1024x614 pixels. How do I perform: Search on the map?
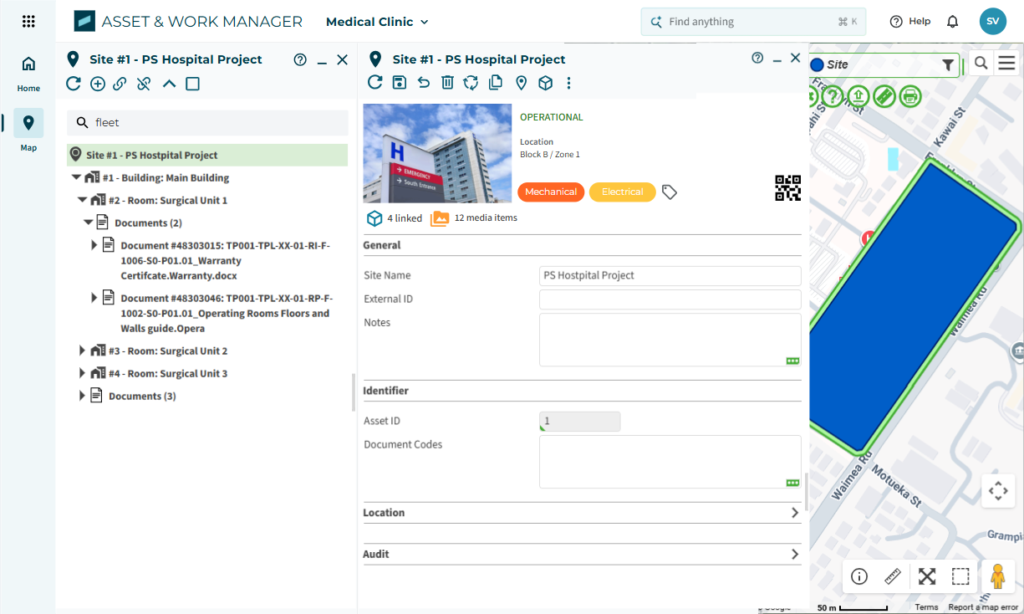point(981,63)
